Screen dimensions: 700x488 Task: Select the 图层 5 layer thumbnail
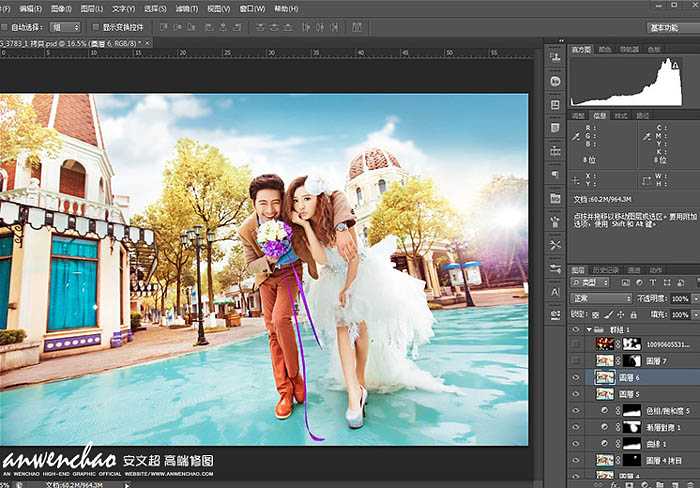(604, 394)
